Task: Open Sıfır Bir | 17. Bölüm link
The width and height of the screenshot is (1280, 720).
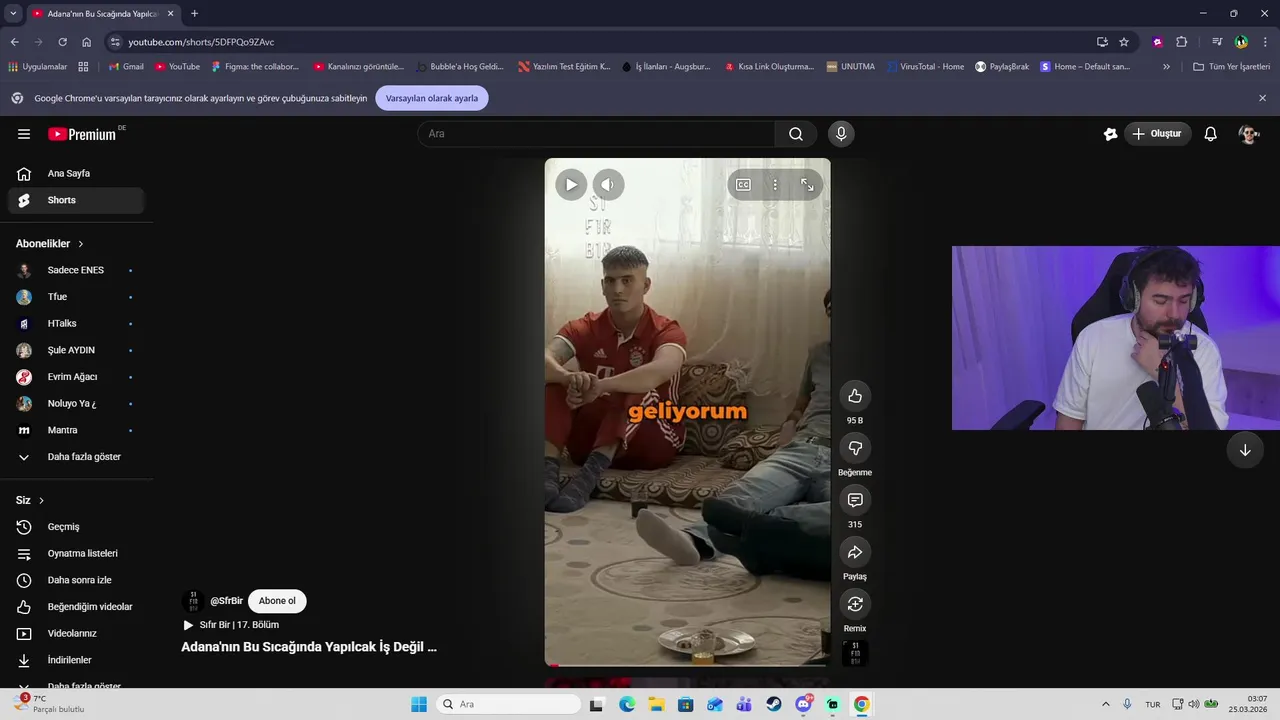Action: point(239,625)
